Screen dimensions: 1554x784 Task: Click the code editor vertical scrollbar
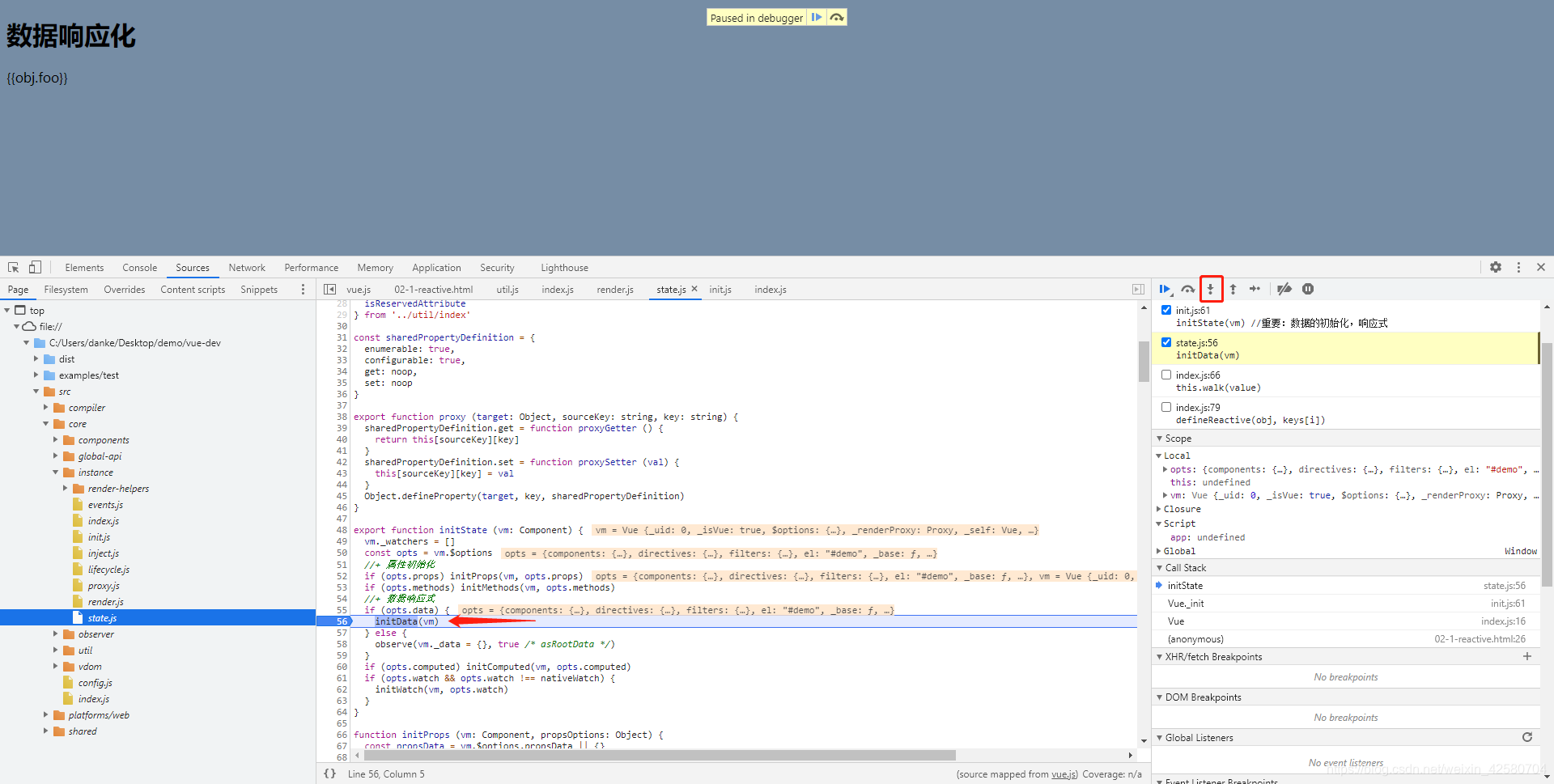tap(1144, 361)
